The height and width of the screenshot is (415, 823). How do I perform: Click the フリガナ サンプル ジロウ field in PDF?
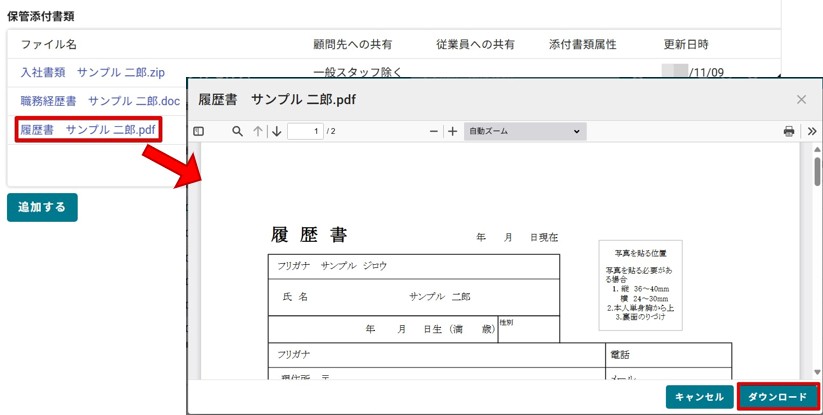coord(414,266)
